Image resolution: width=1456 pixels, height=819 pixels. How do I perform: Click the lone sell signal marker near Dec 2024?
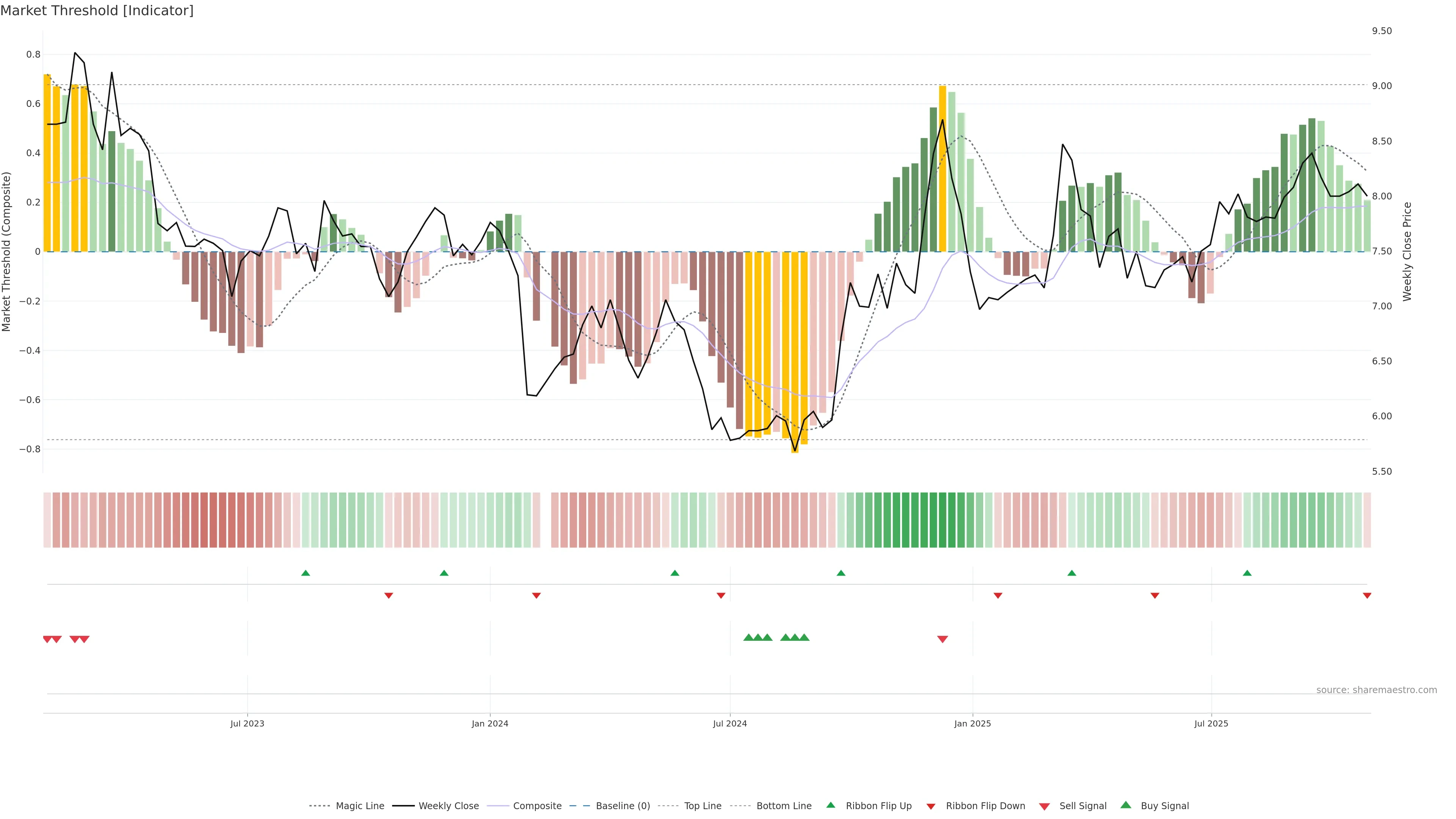942,639
